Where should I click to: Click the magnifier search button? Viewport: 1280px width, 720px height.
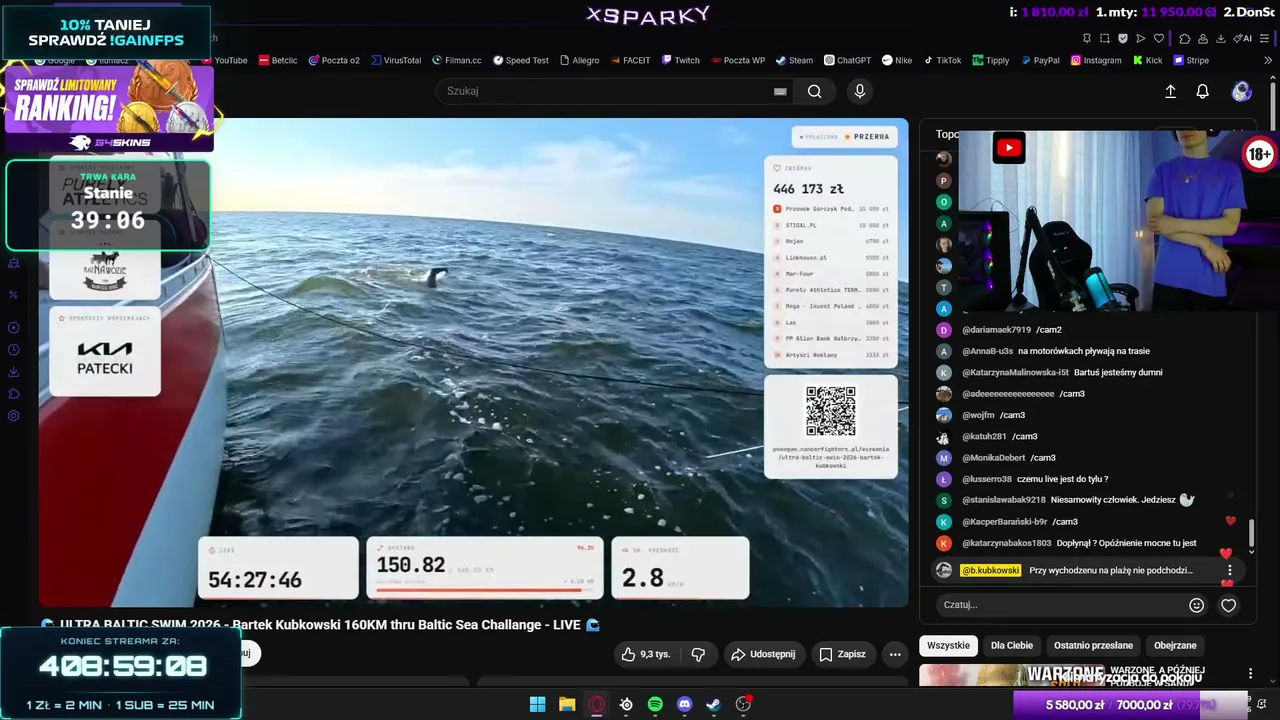(x=815, y=91)
